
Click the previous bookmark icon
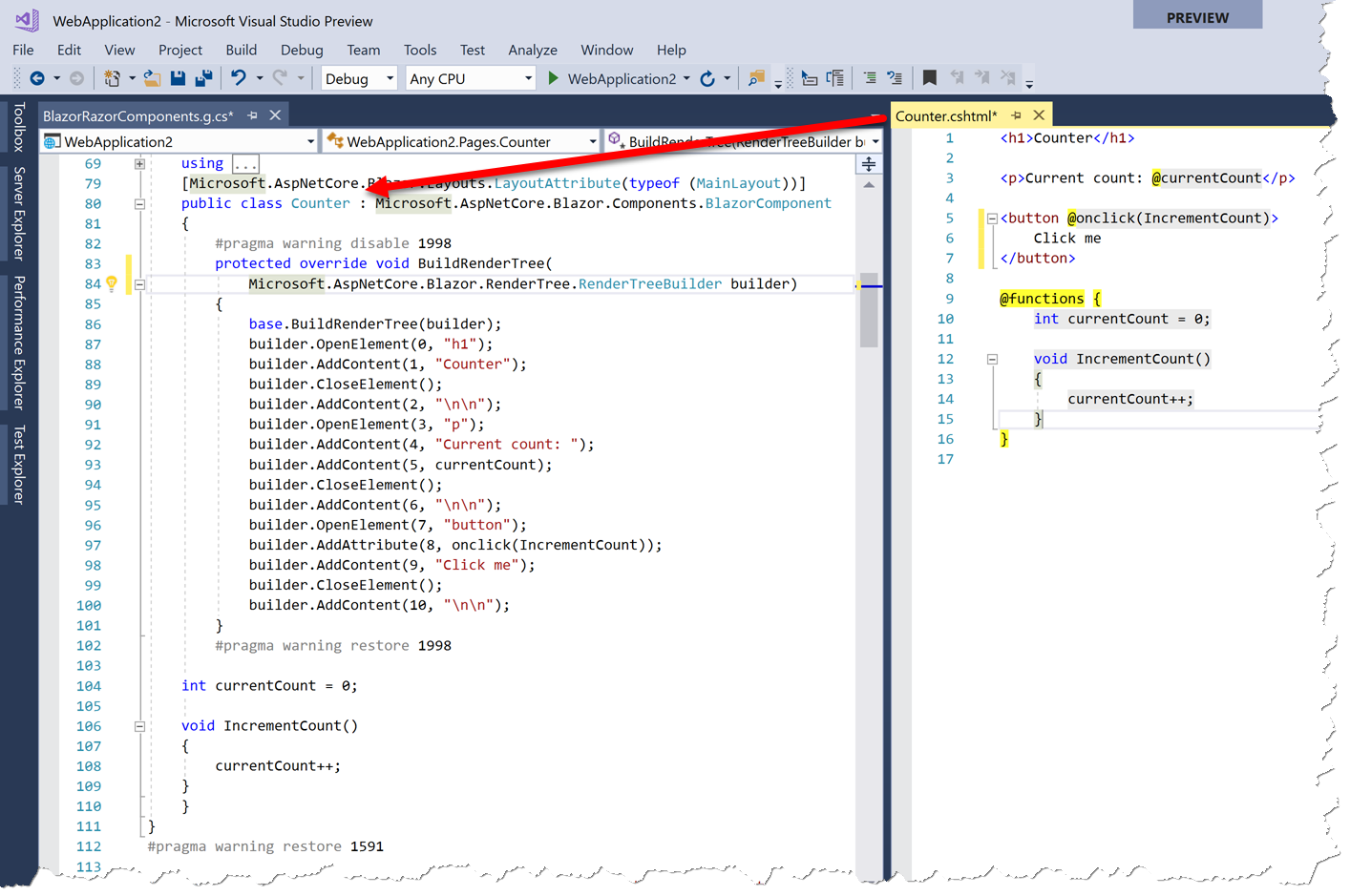tap(957, 78)
